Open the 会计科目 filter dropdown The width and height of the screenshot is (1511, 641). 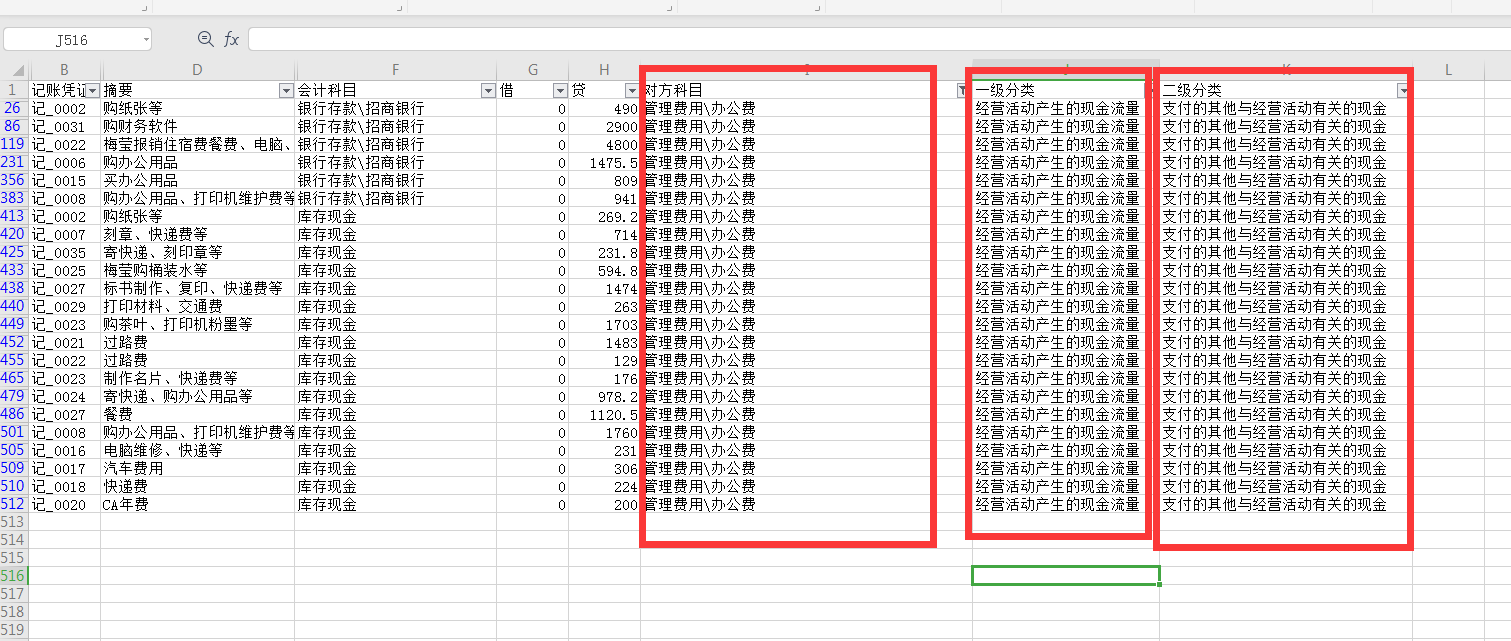[x=488, y=91]
